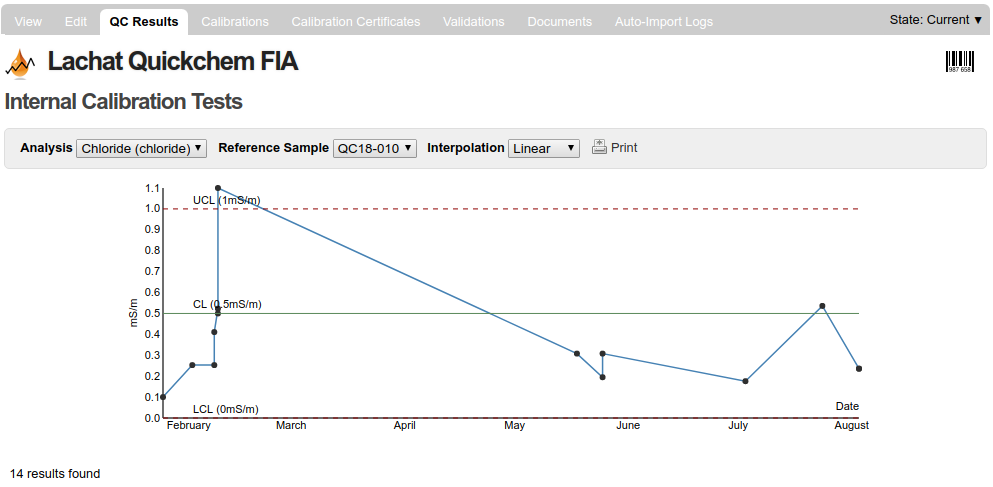Switch to the Edit tab
Screen dimensions: 993x487
click(75, 21)
